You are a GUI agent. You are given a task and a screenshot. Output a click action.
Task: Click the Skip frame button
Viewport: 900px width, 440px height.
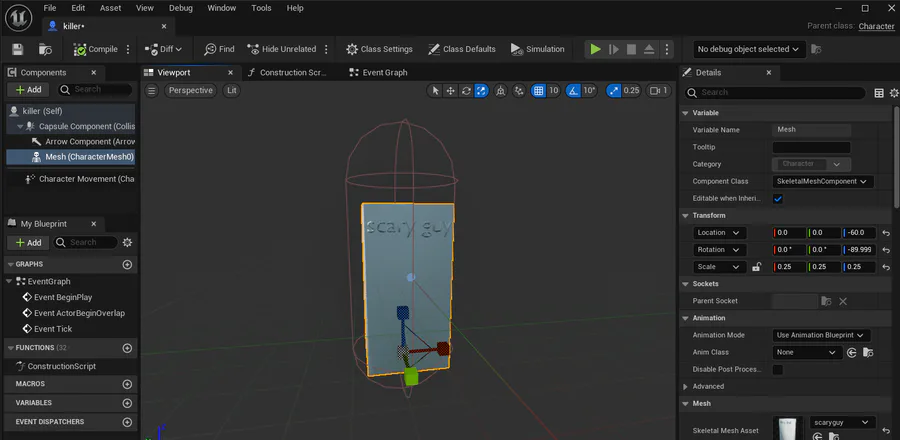point(614,49)
